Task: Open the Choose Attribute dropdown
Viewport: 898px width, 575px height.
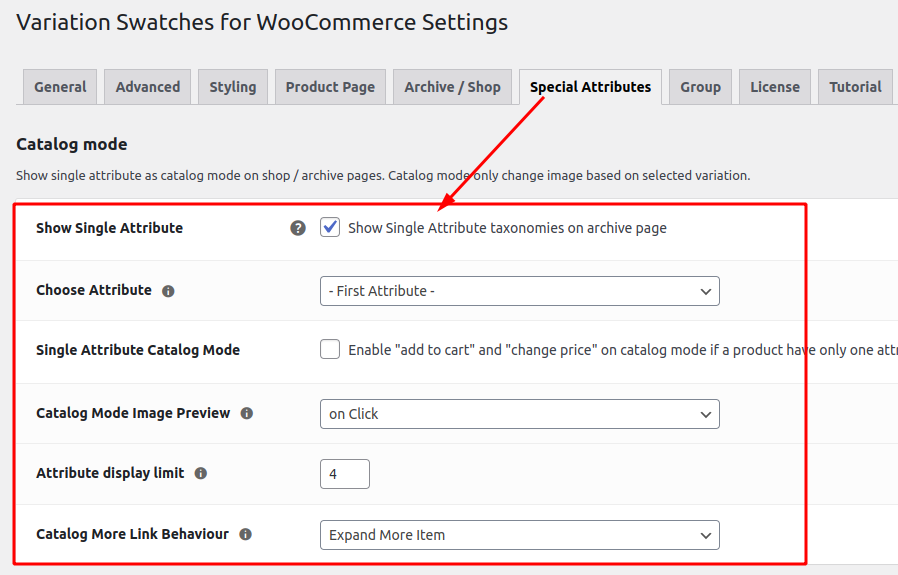Action: (519, 291)
